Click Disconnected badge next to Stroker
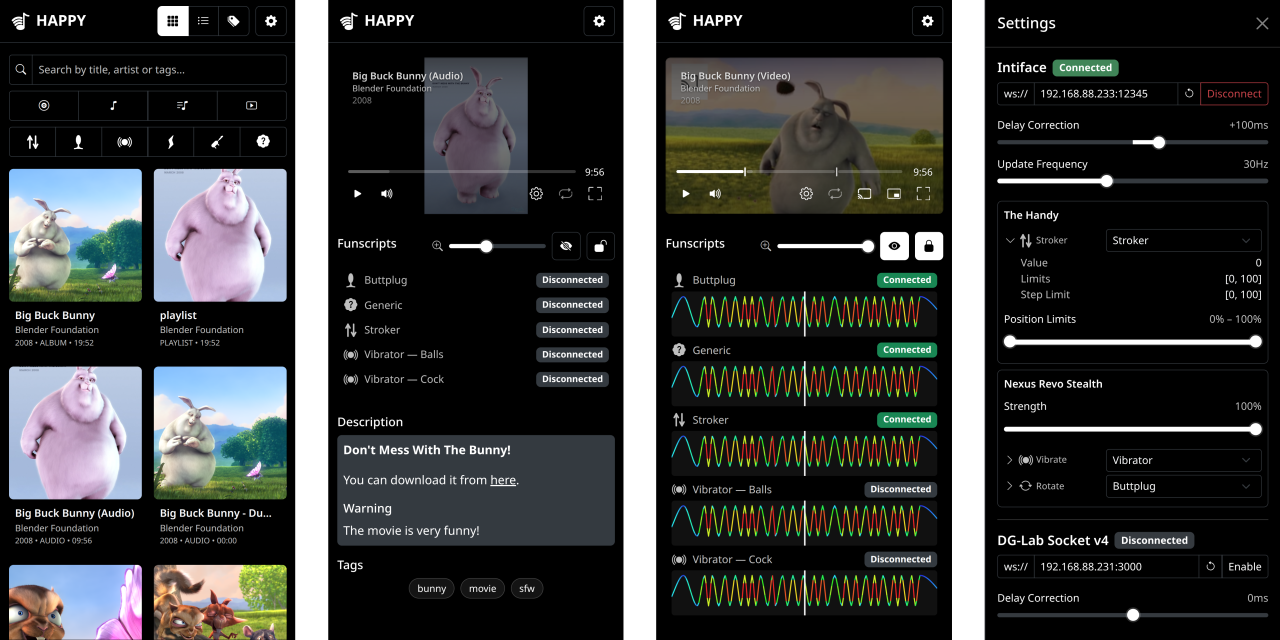This screenshot has width=1280, height=640. point(572,330)
